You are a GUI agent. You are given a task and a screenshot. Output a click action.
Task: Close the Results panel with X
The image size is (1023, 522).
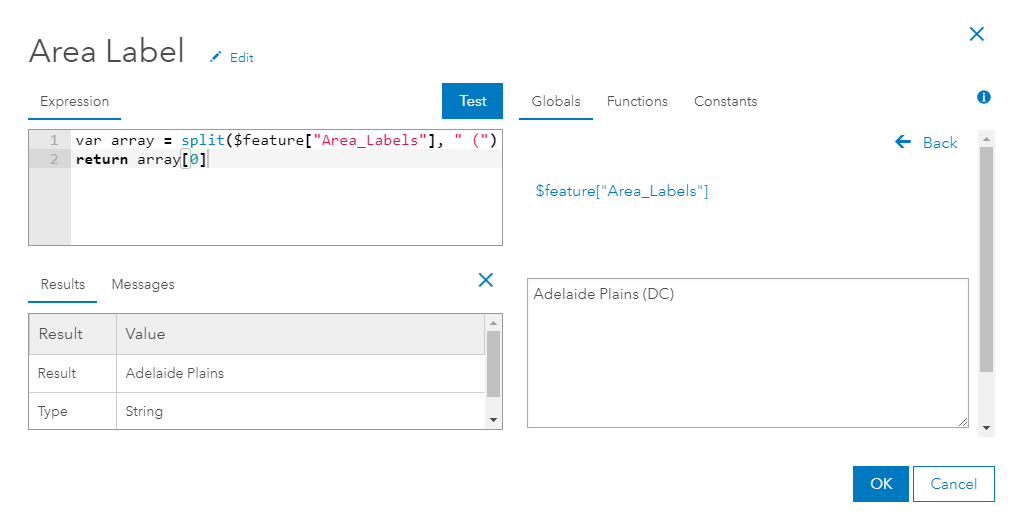click(486, 280)
